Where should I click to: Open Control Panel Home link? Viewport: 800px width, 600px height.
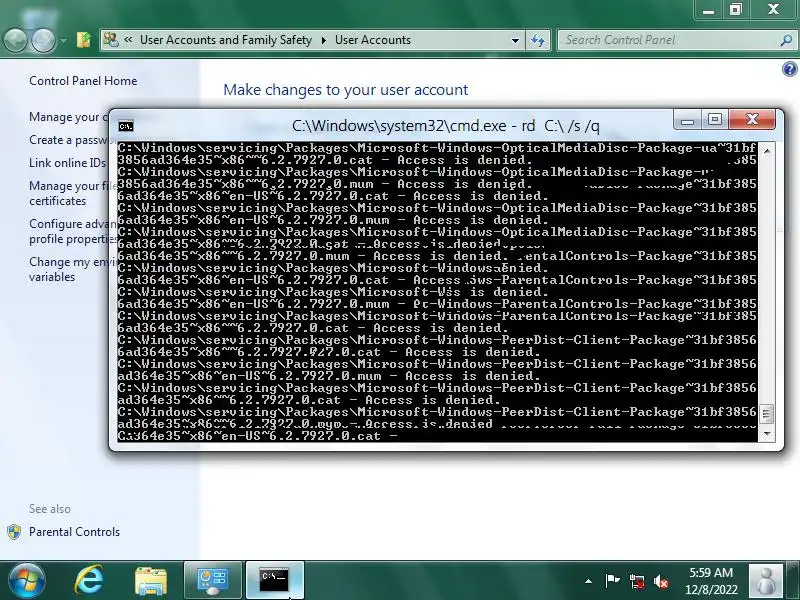click(83, 81)
